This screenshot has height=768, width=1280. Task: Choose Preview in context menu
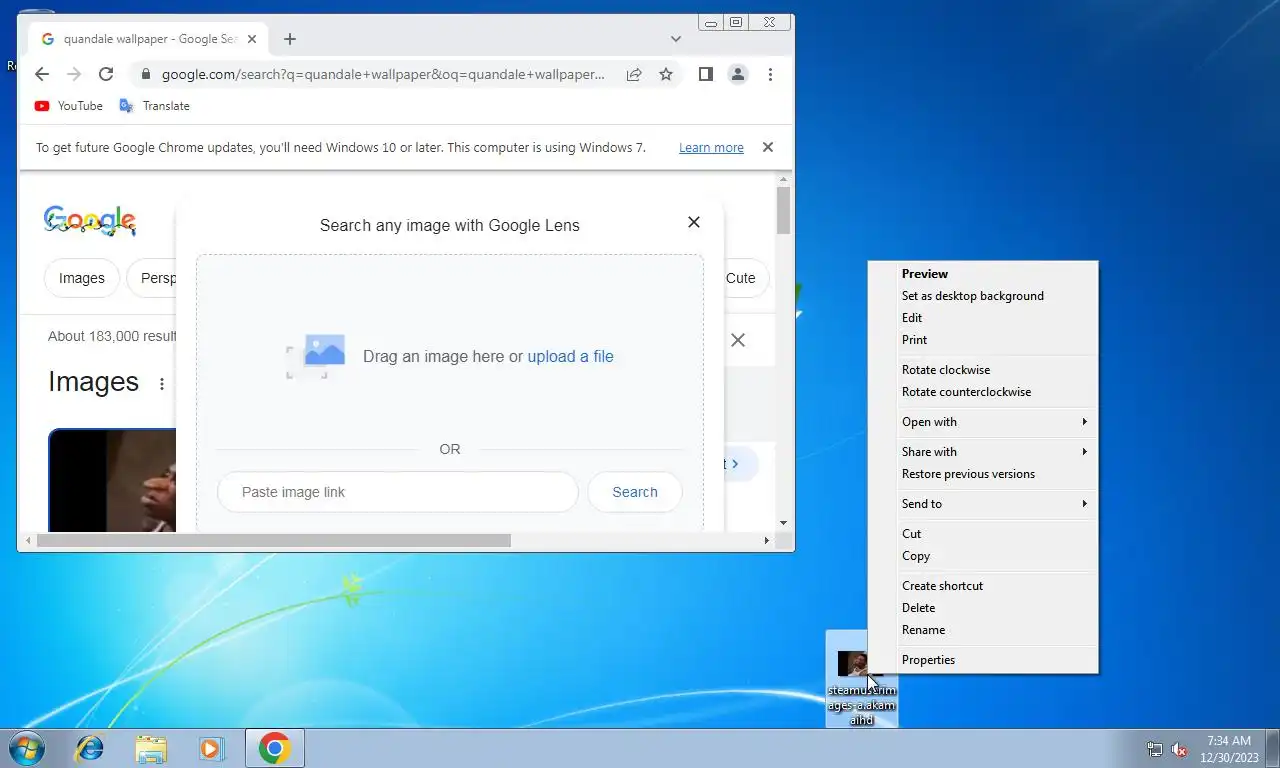(983, 274)
